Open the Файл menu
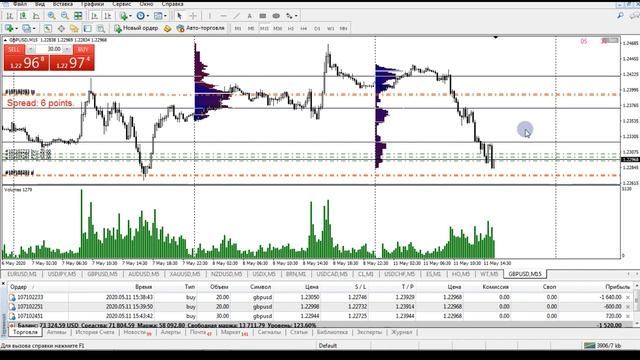The height and width of the screenshot is (360, 640). tap(20, 4)
